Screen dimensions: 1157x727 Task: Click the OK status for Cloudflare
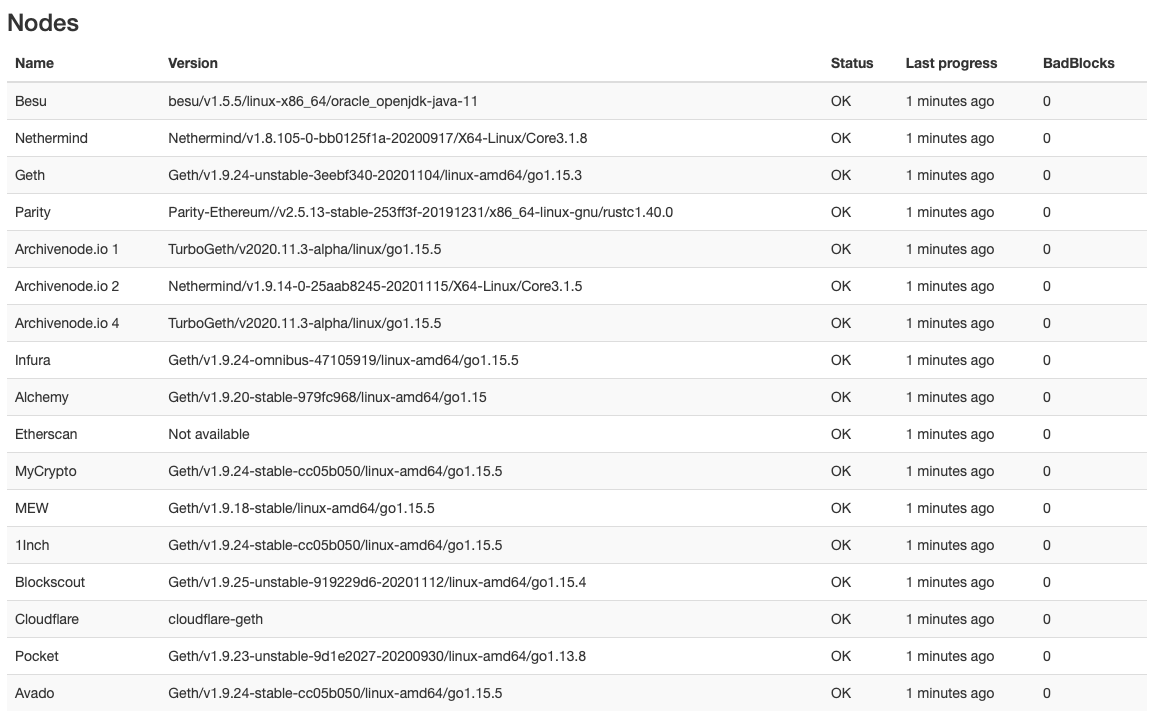click(840, 619)
